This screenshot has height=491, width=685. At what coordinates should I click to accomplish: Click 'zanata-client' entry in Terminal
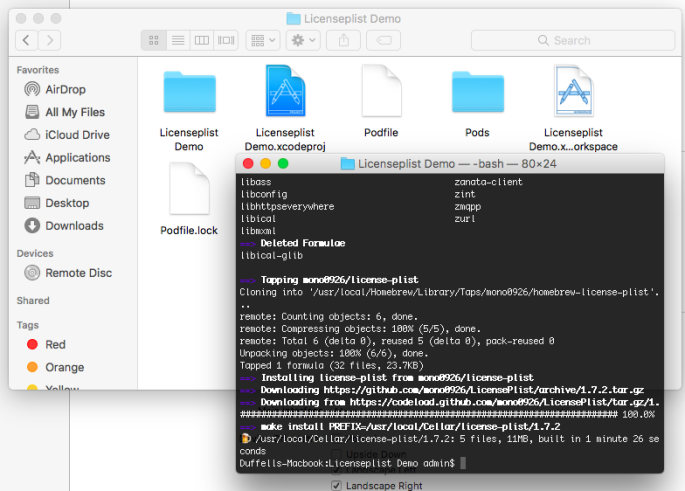tap(488, 182)
